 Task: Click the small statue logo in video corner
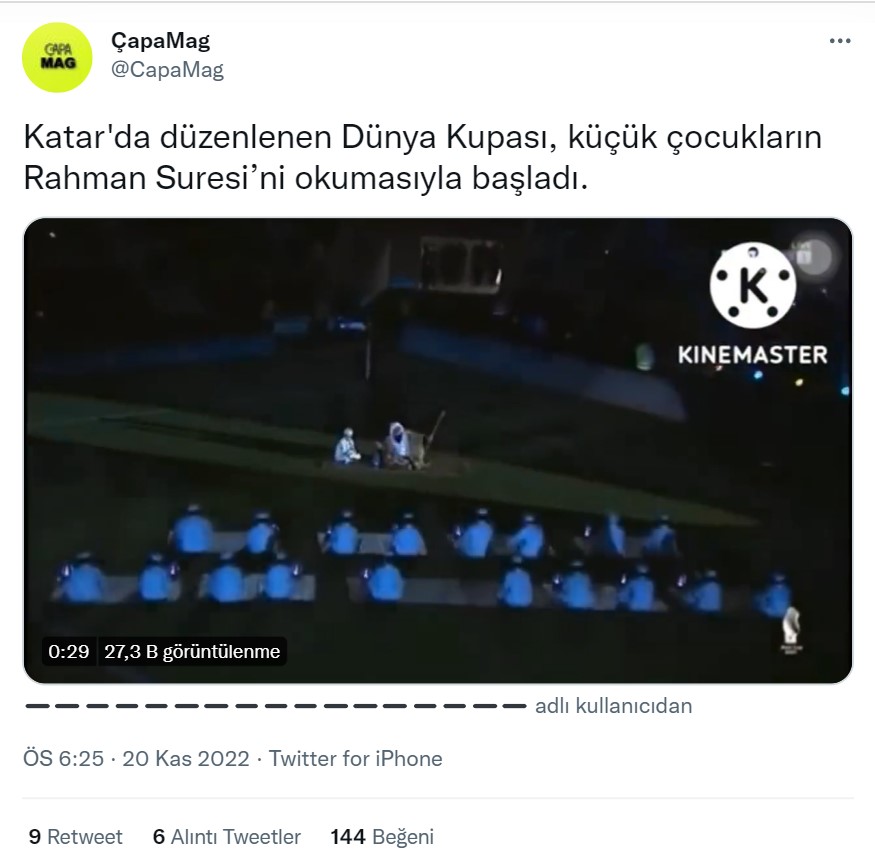[791, 630]
